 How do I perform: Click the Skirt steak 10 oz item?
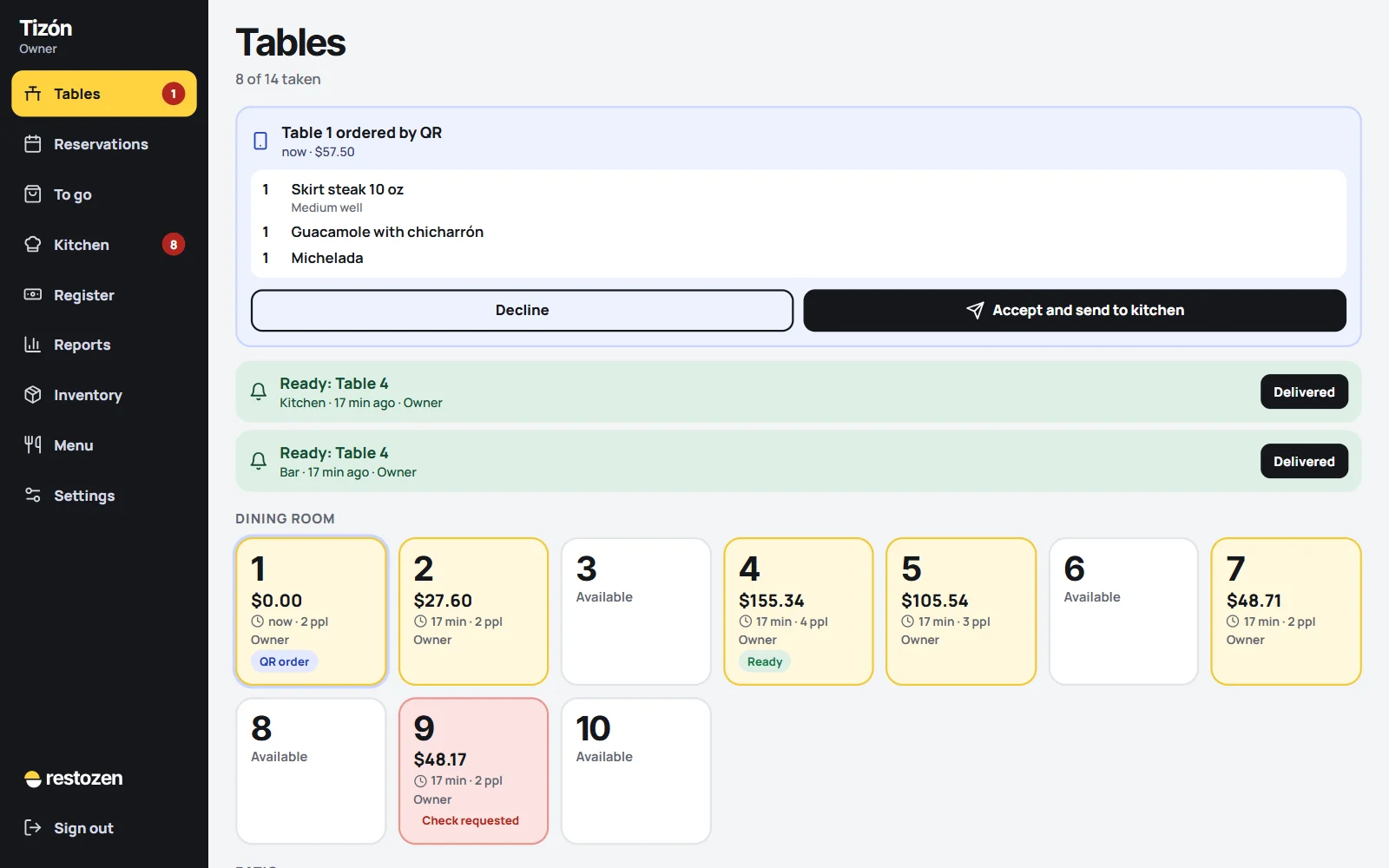[x=347, y=189]
